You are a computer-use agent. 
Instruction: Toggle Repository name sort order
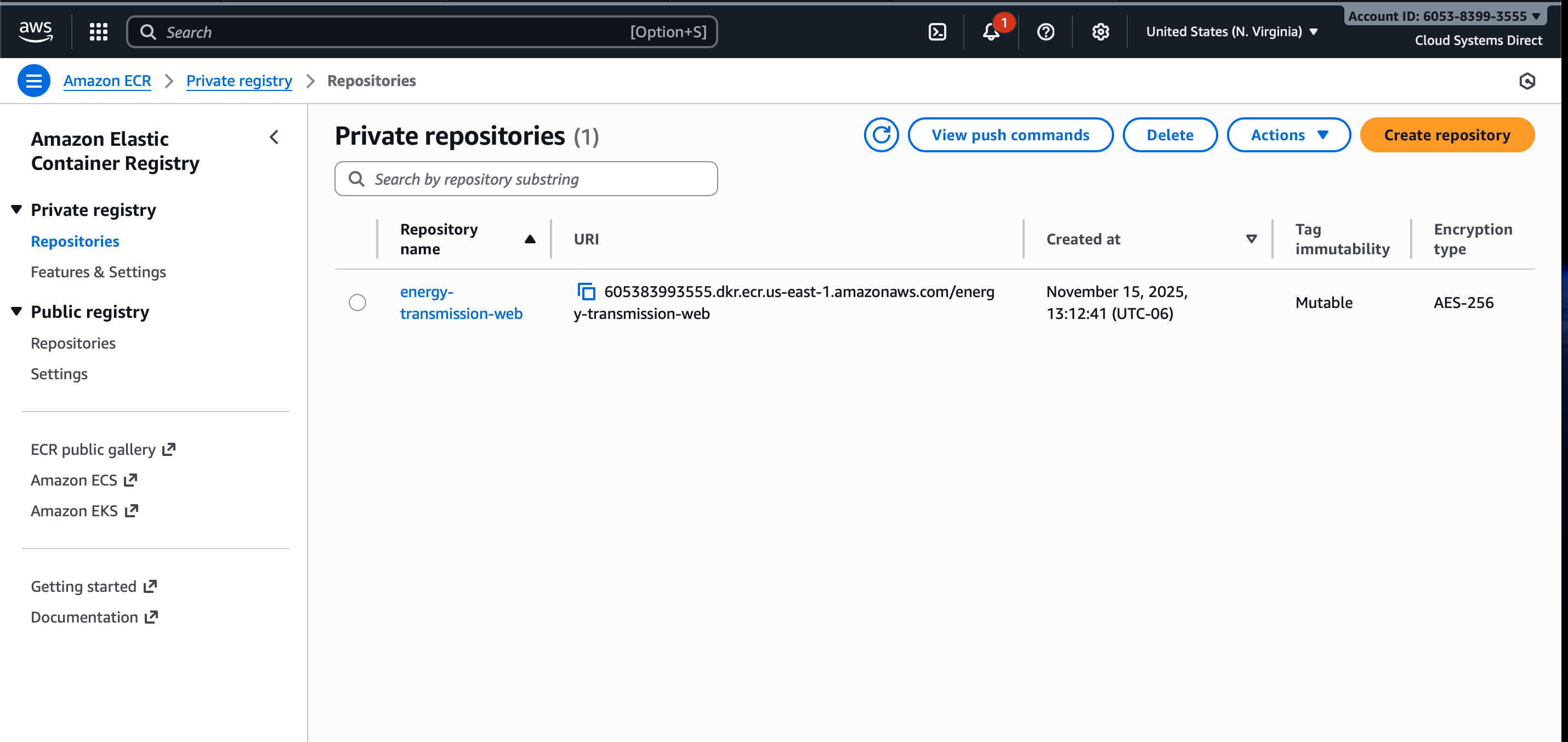(529, 239)
